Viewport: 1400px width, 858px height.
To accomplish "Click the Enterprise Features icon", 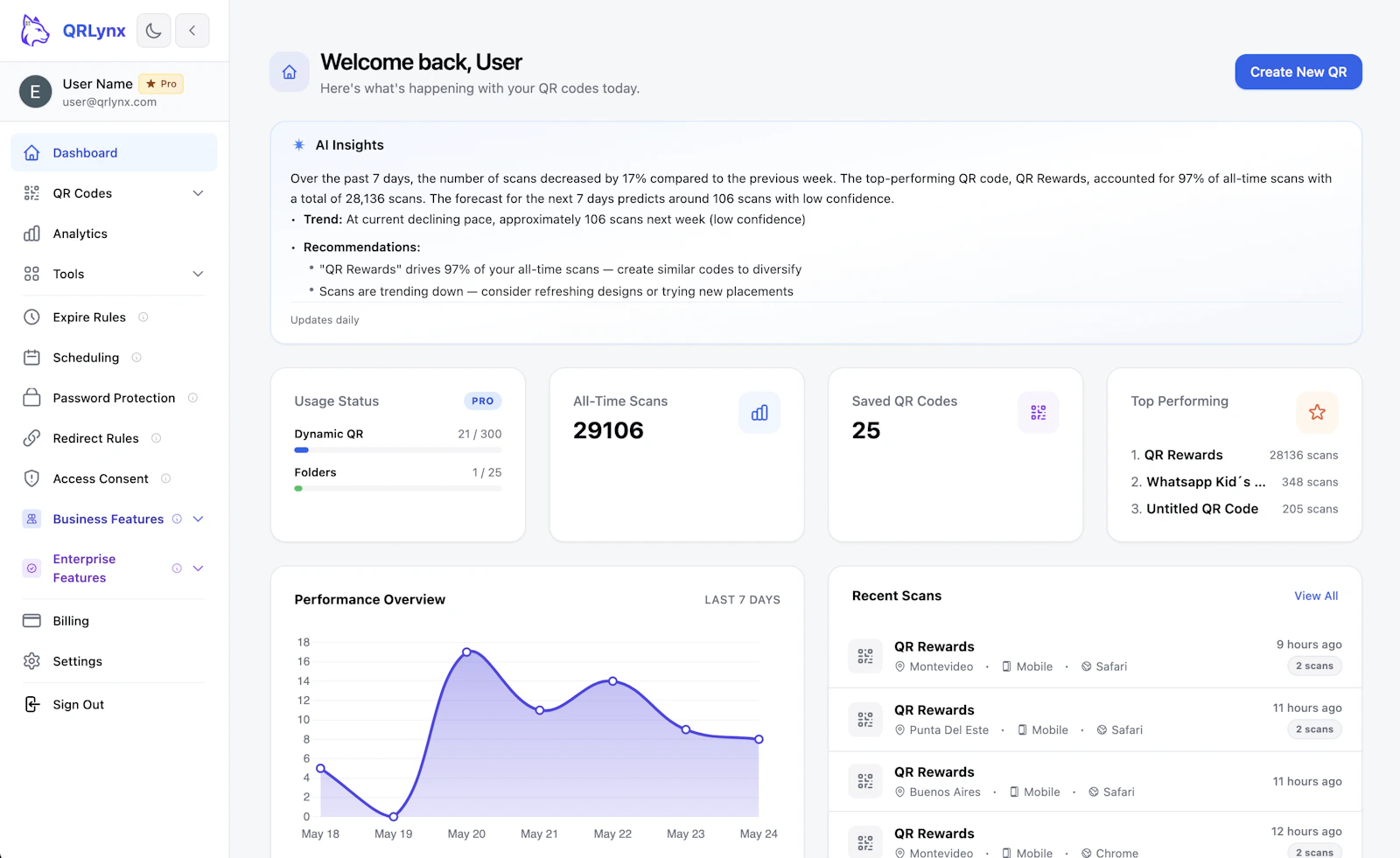I will (x=31, y=569).
